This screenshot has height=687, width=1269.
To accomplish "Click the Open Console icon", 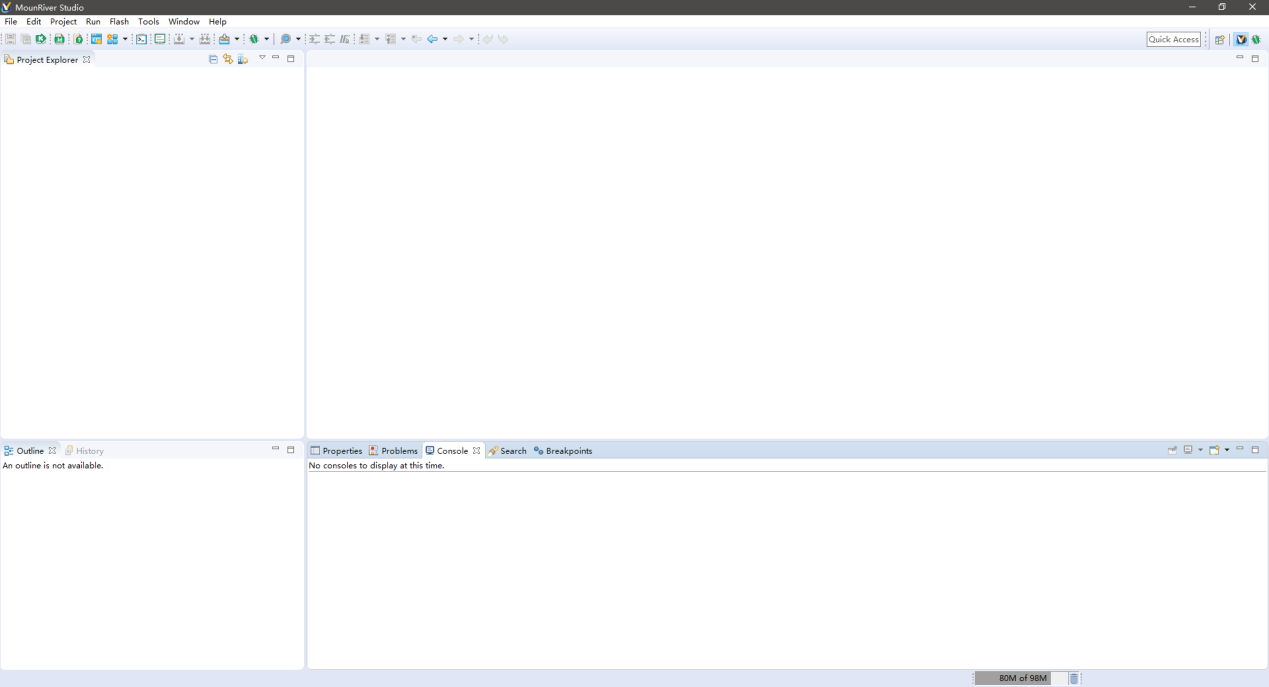I will click(1214, 450).
